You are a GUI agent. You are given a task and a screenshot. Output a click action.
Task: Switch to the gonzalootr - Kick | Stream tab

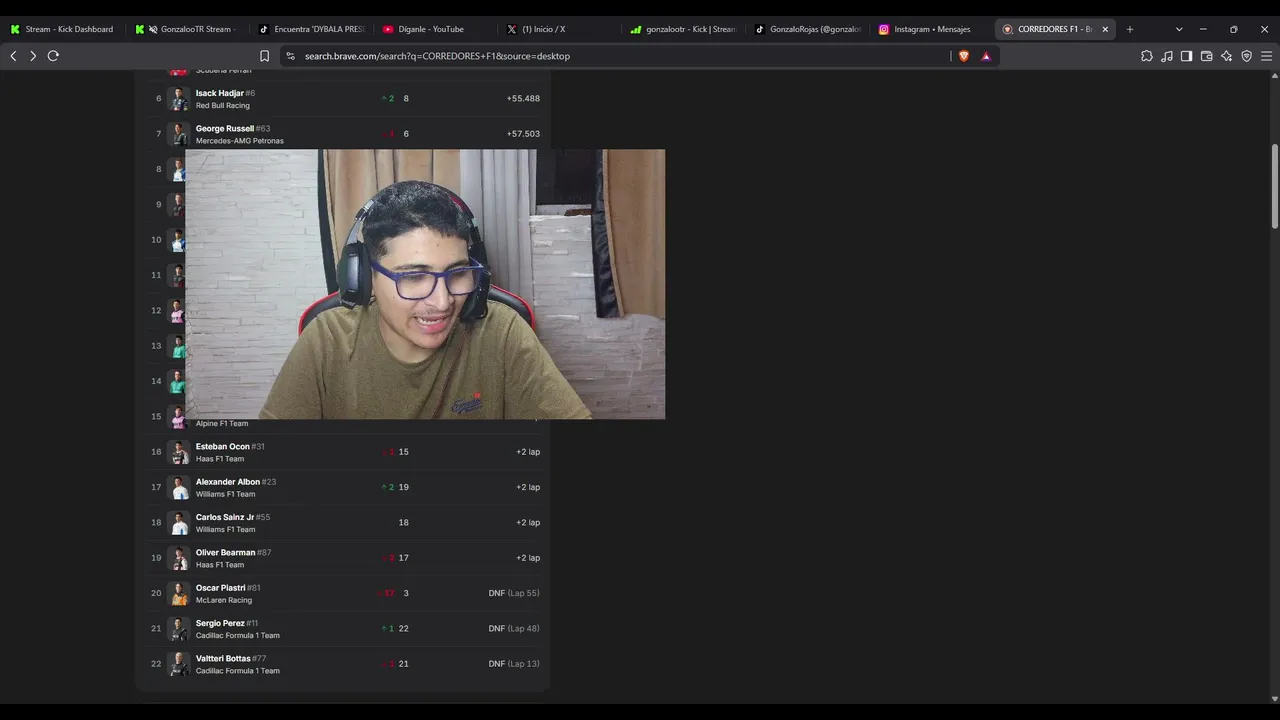[684, 29]
